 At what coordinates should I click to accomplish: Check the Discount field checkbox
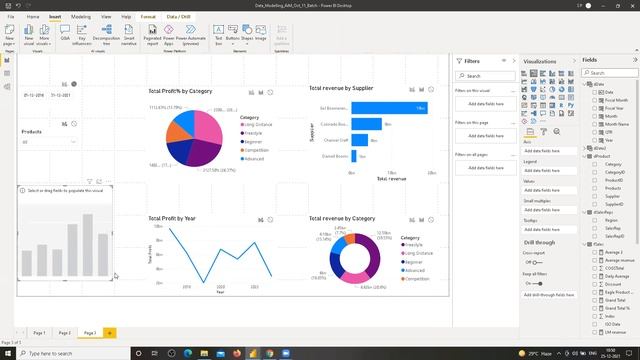pyautogui.click(x=595, y=284)
